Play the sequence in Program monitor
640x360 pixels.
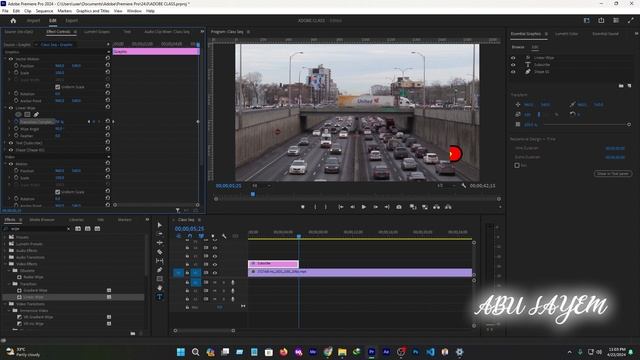(364, 207)
